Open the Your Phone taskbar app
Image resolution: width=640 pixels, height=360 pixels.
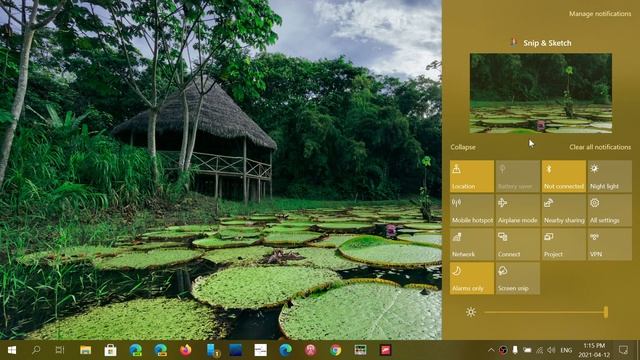point(212,350)
